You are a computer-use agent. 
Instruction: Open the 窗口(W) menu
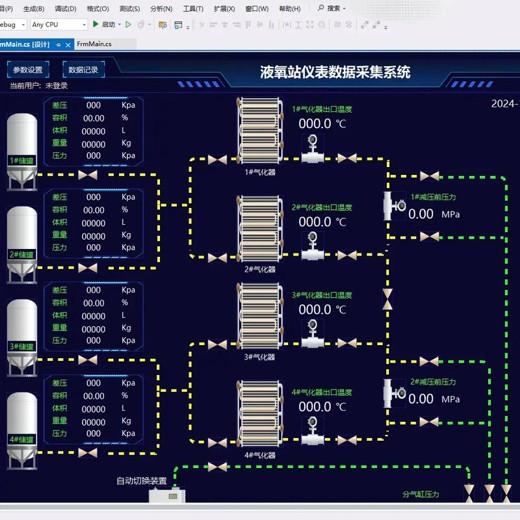pyautogui.click(x=257, y=9)
